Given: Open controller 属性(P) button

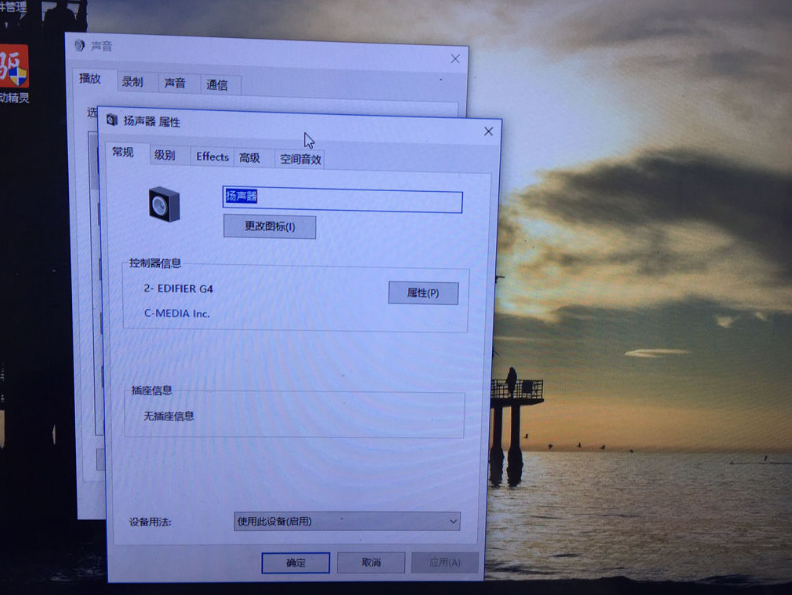Looking at the screenshot, I should pos(422,293).
